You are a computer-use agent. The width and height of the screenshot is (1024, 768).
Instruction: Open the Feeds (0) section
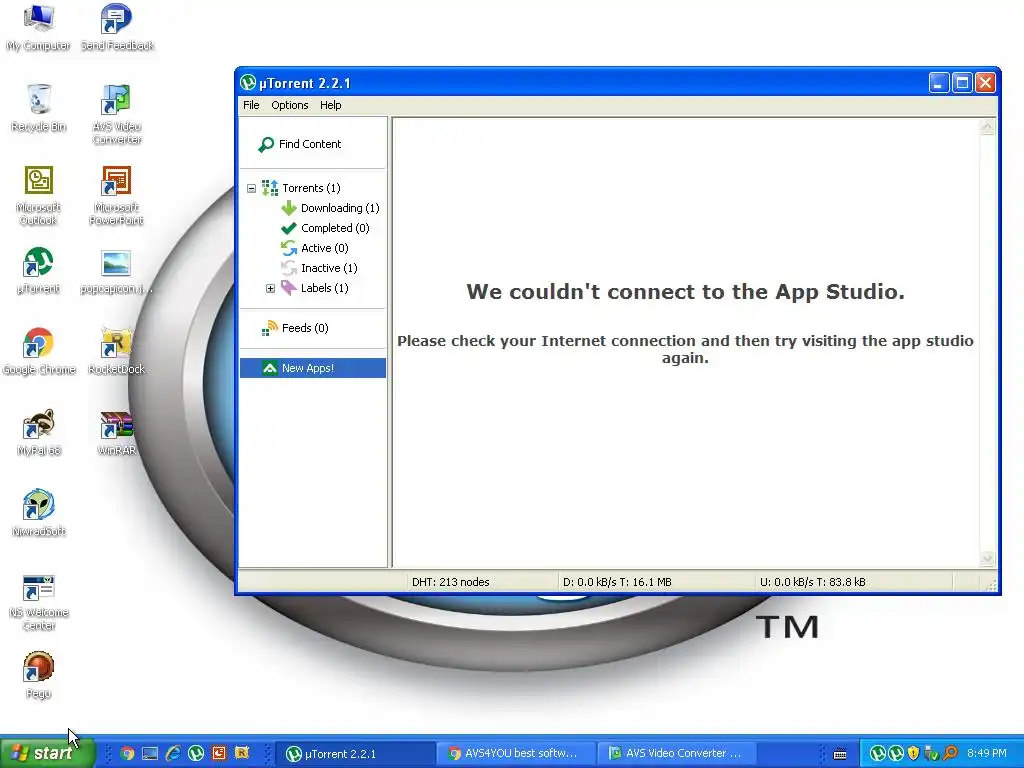pos(295,328)
